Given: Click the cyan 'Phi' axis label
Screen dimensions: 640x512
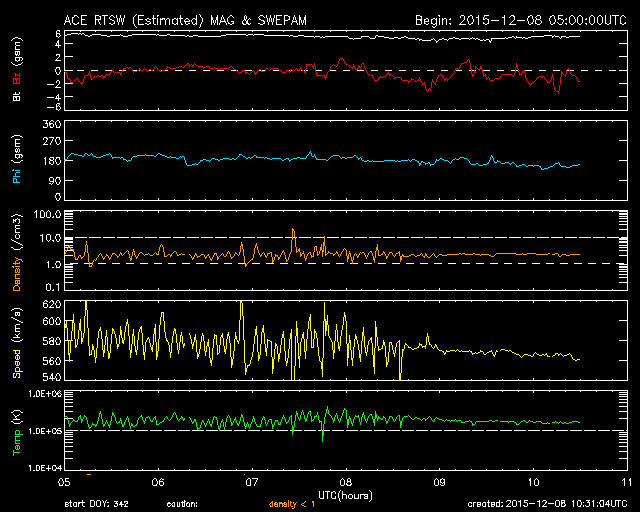Looking at the screenshot, I should 17,175.
